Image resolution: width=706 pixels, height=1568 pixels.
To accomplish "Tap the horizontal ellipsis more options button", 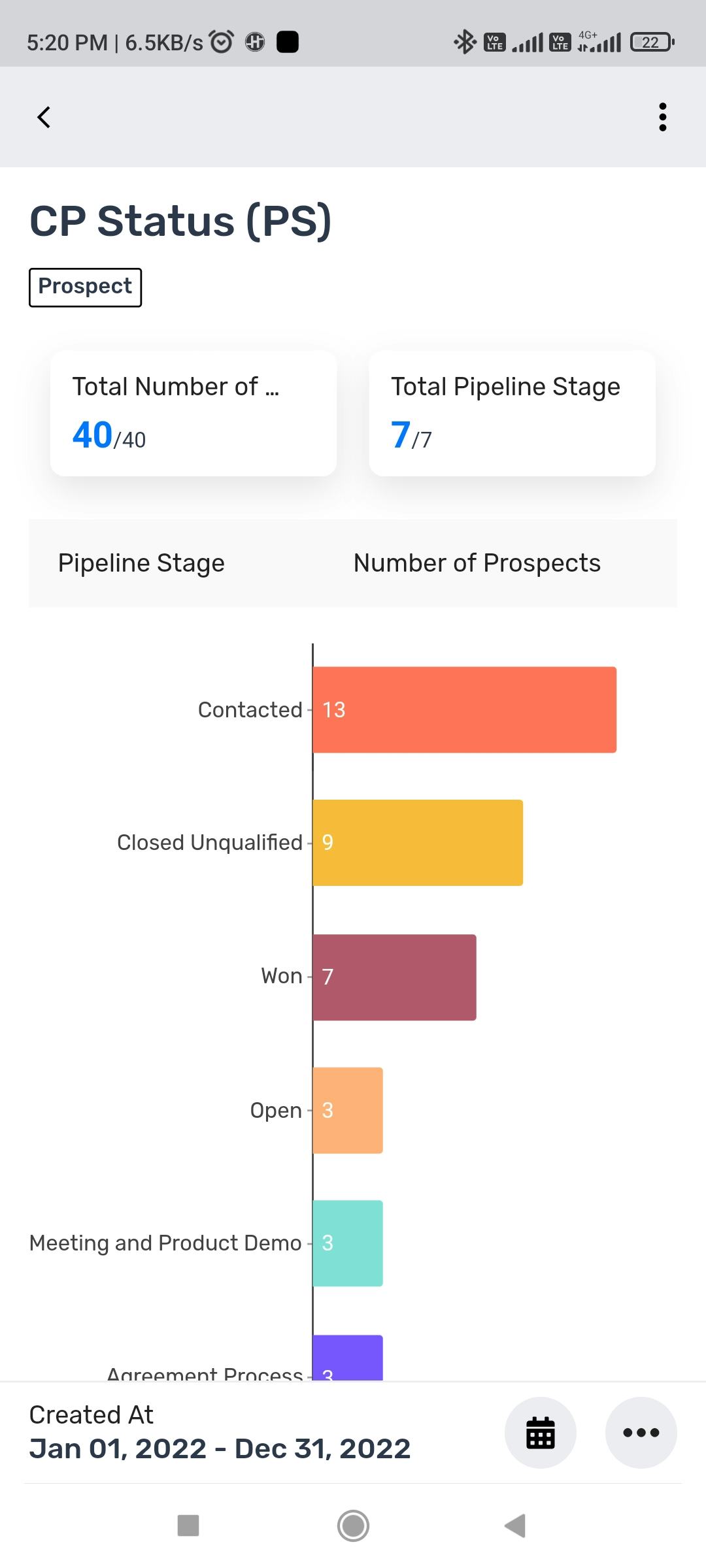I will click(641, 1433).
